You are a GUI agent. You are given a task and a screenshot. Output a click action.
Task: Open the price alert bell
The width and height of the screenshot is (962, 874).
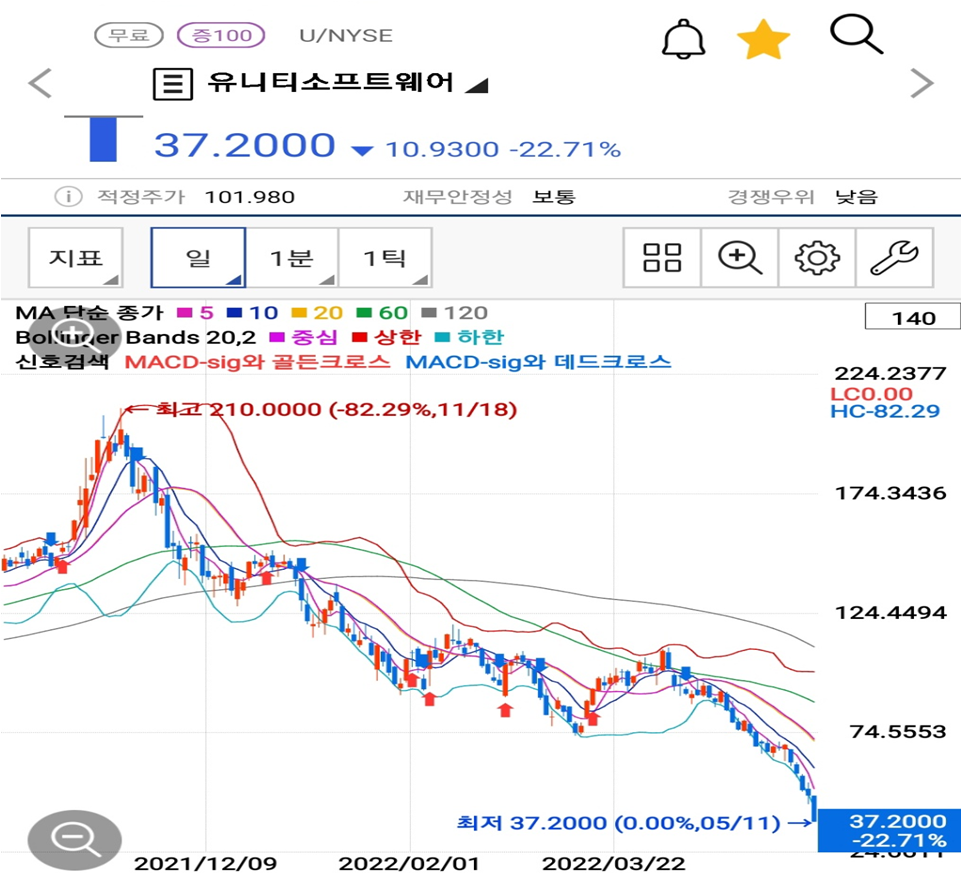pyautogui.click(x=683, y=39)
